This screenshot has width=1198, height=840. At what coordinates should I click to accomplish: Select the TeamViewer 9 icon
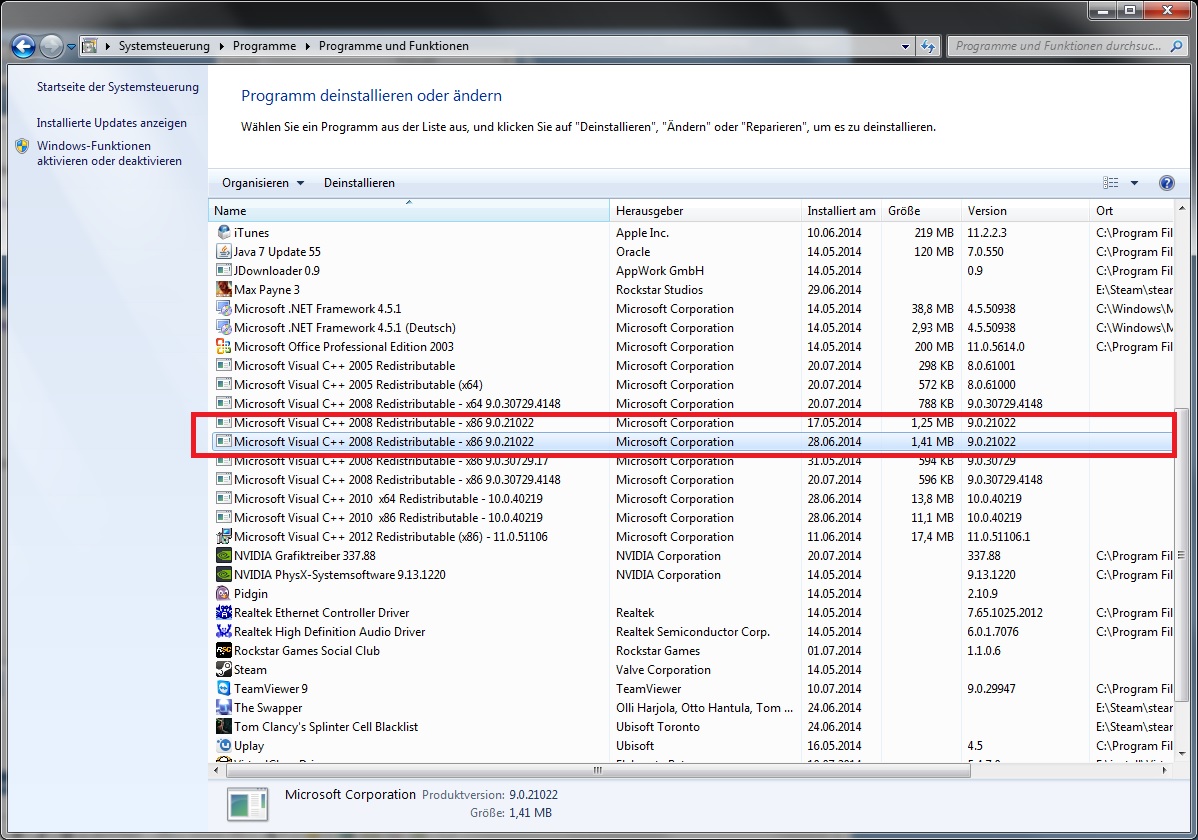coord(224,689)
